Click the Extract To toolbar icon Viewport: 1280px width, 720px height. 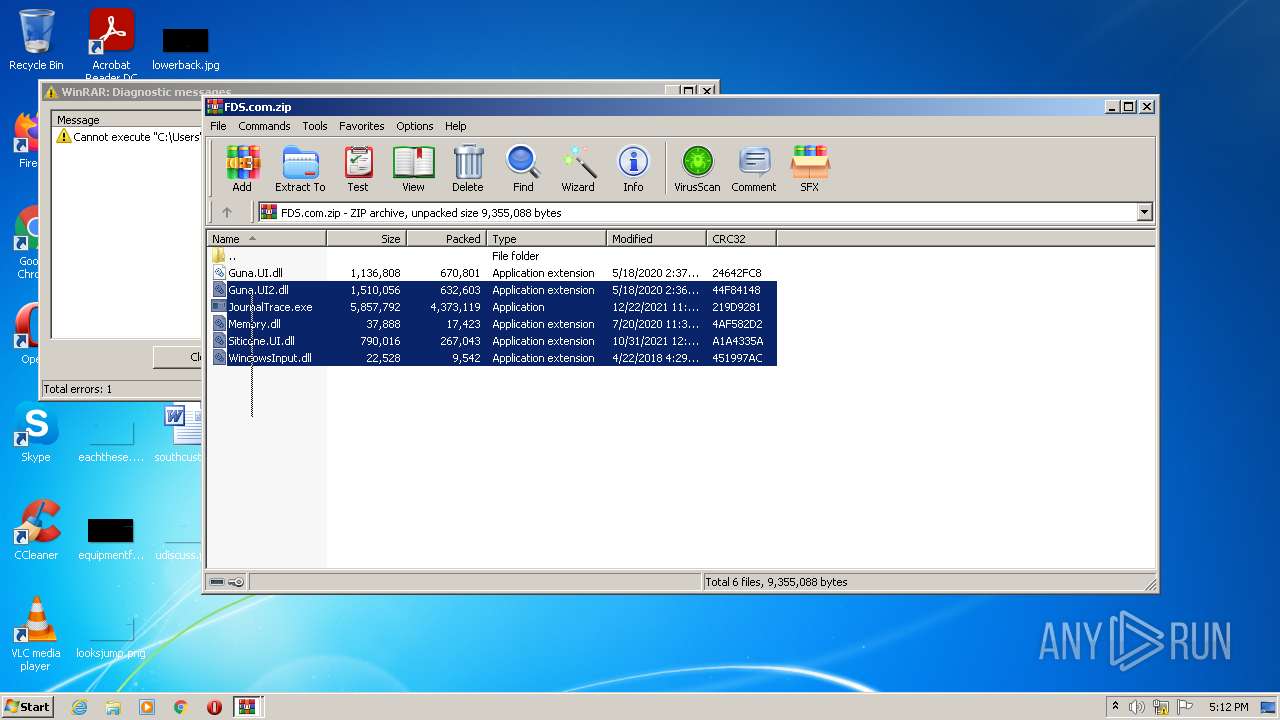(300, 168)
